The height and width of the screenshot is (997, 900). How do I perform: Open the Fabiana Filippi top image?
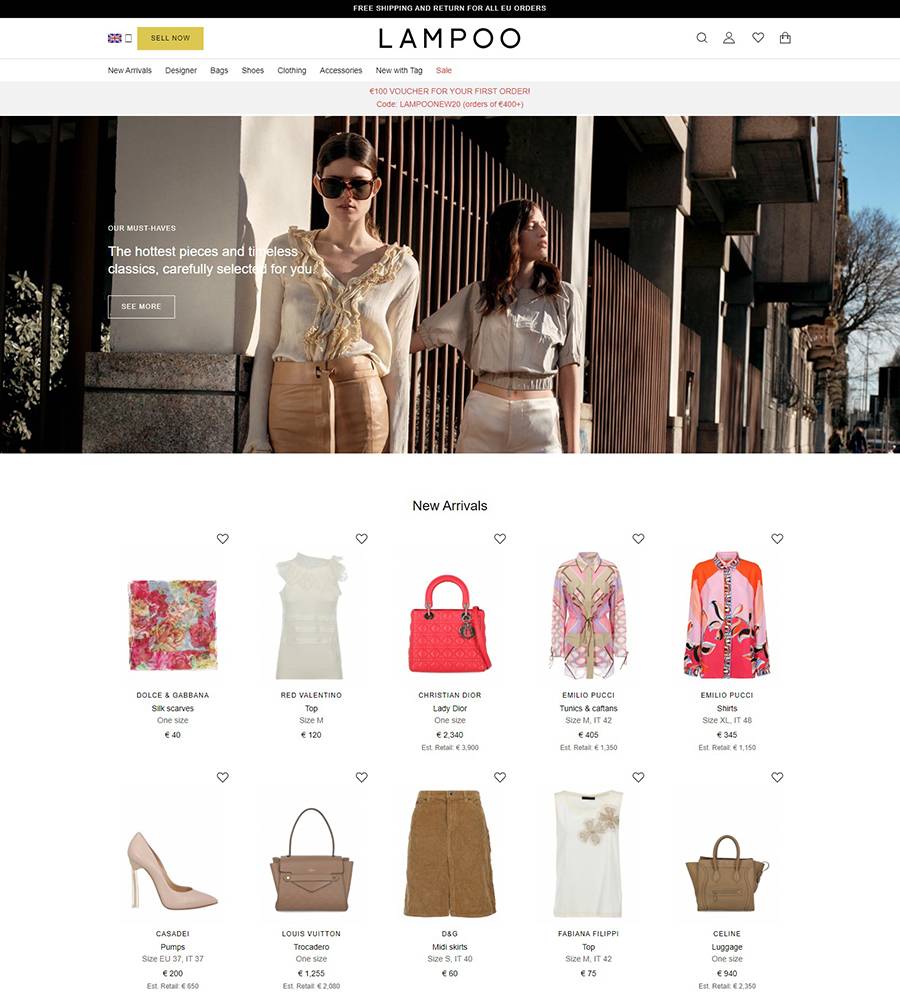pos(588,854)
